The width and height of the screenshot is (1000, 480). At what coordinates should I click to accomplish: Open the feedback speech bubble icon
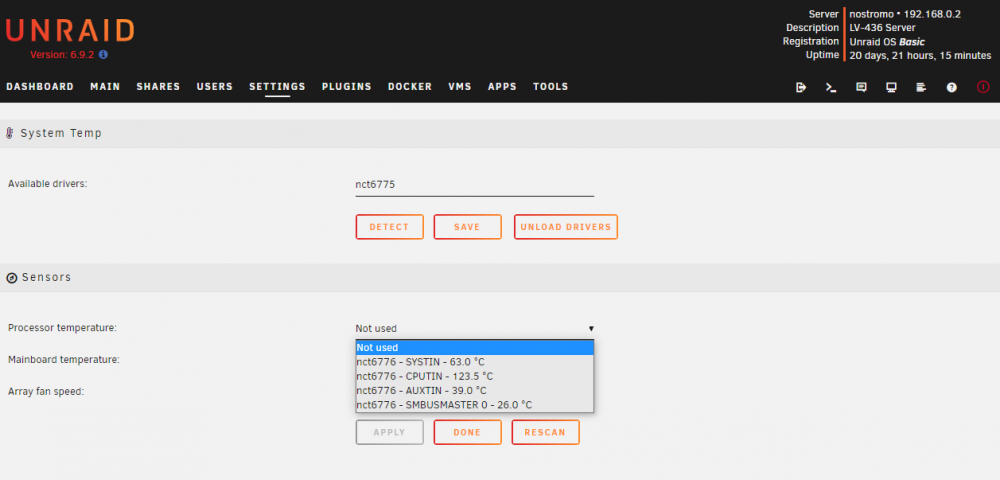tap(861, 87)
